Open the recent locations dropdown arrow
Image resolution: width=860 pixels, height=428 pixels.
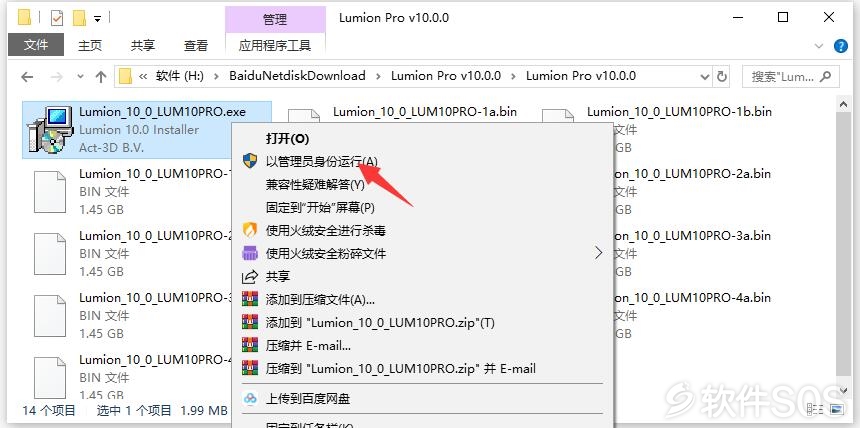click(81, 77)
